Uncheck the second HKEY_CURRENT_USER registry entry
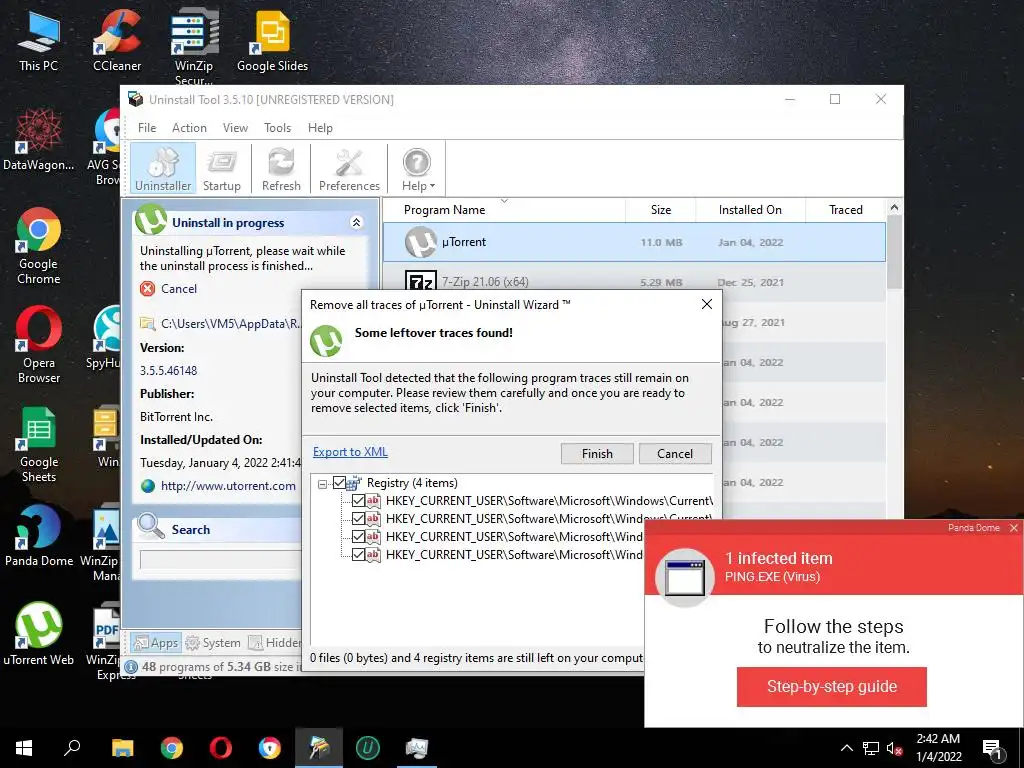1024x768 pixels. (x=358, y=519)
